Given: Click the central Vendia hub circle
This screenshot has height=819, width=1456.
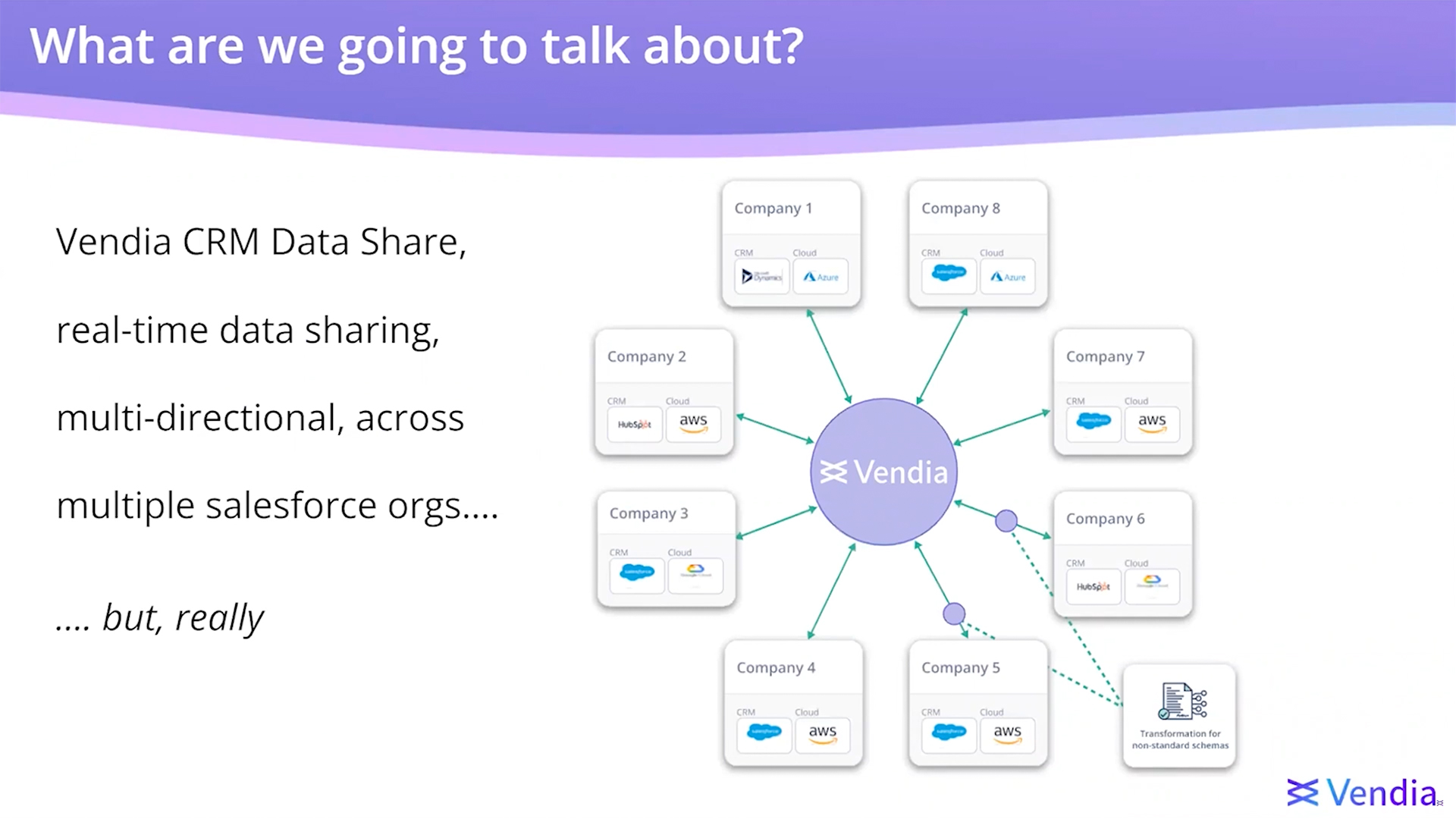Looking at the screenshot, I should pos(884,472).
